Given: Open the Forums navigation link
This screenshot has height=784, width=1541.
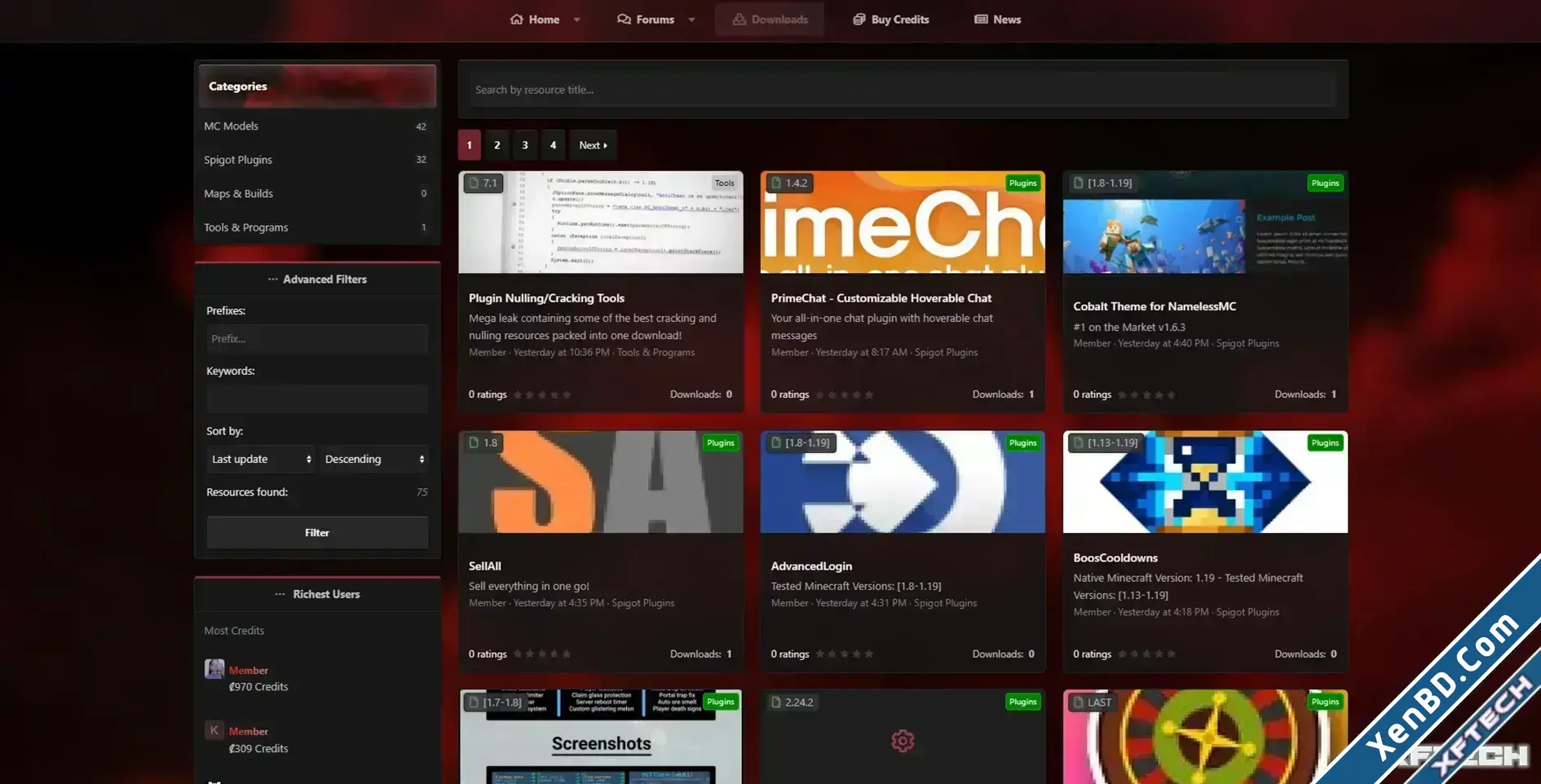Looking at the screenshot, I should [x=646, y=20].
